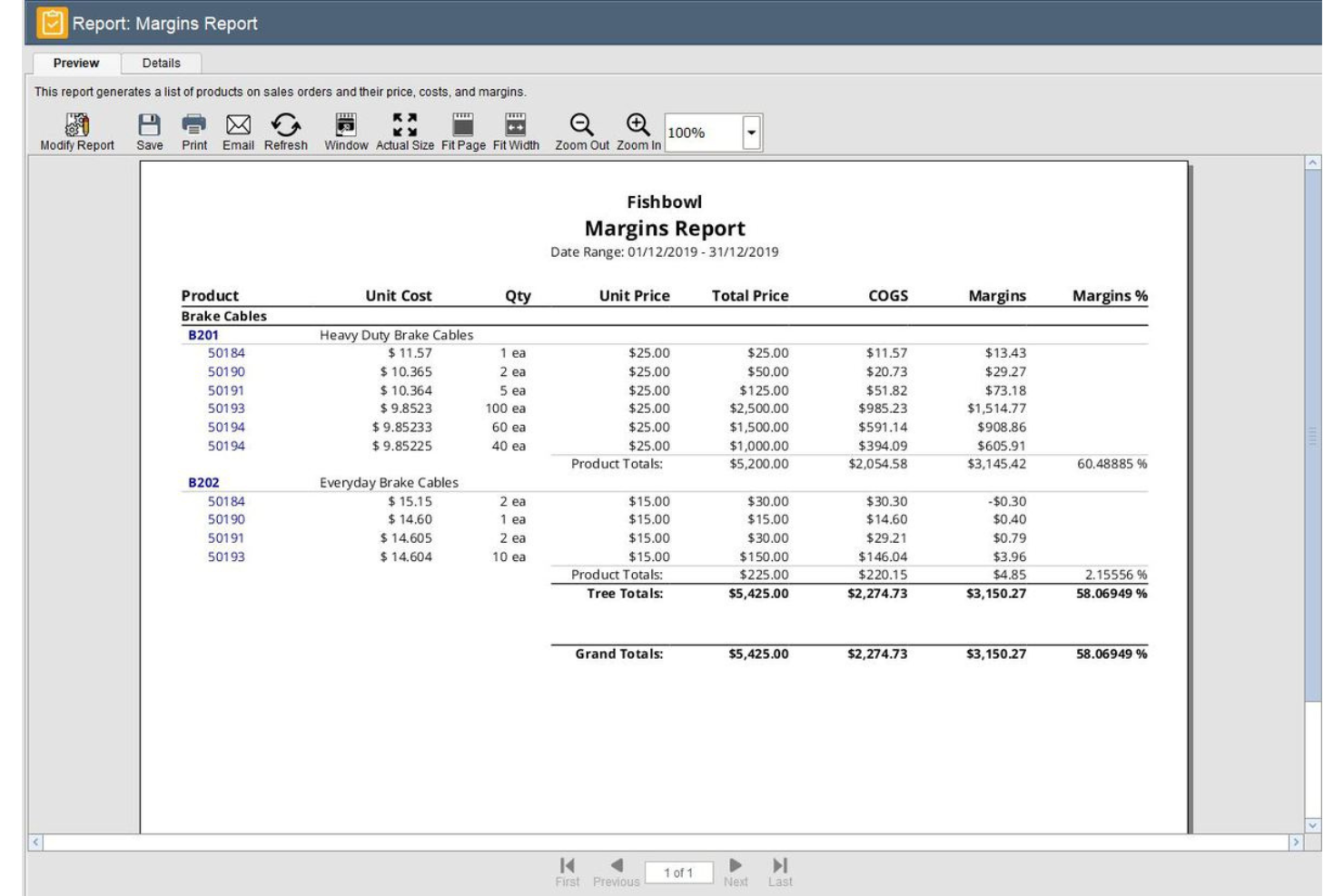This screenshot has width=1344, height=896.
Task: Select the Preview tab
Action: click(x=76, y=63)
